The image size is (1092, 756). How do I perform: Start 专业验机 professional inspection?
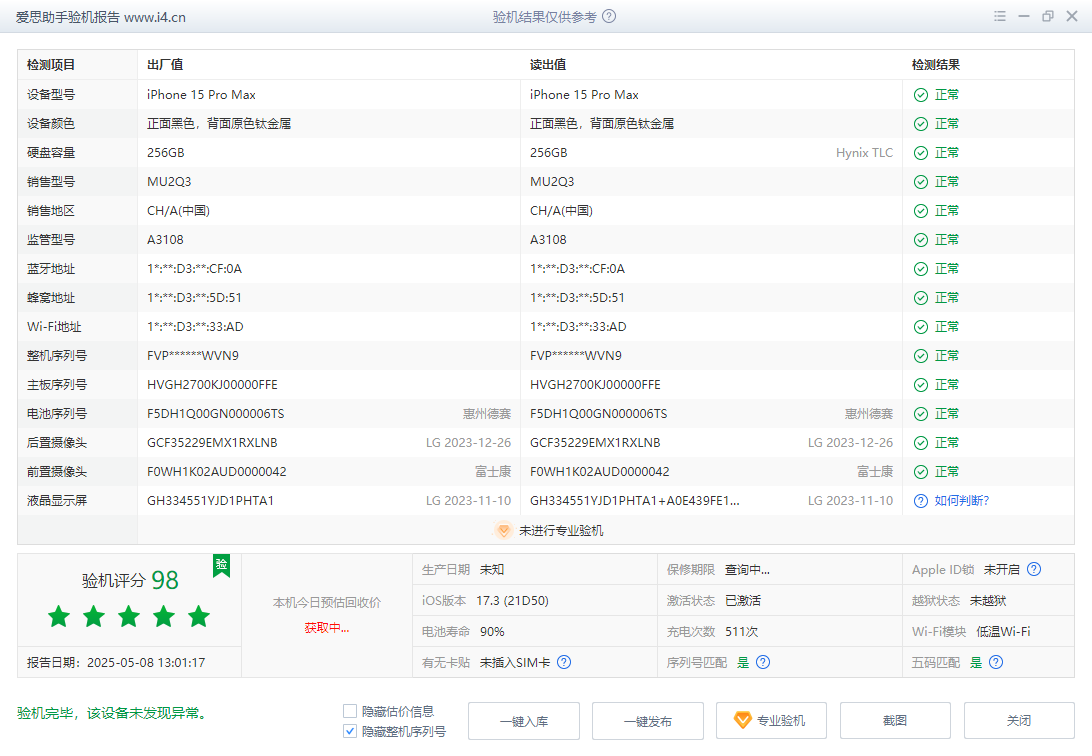pyautogui.click(x=772, y=721)
